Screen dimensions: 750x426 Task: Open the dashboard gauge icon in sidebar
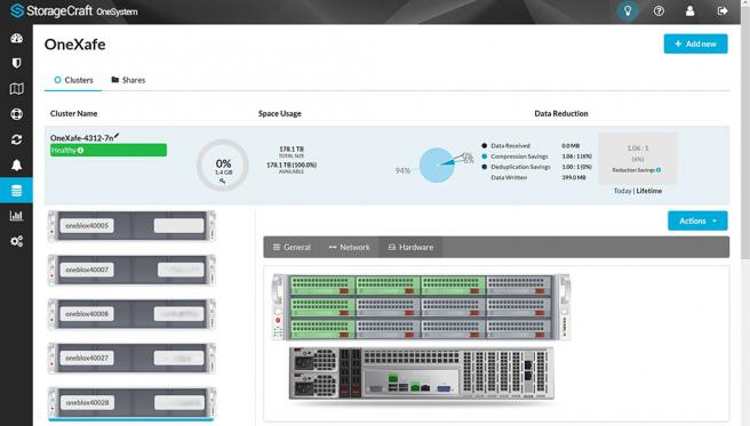point(16,38)
